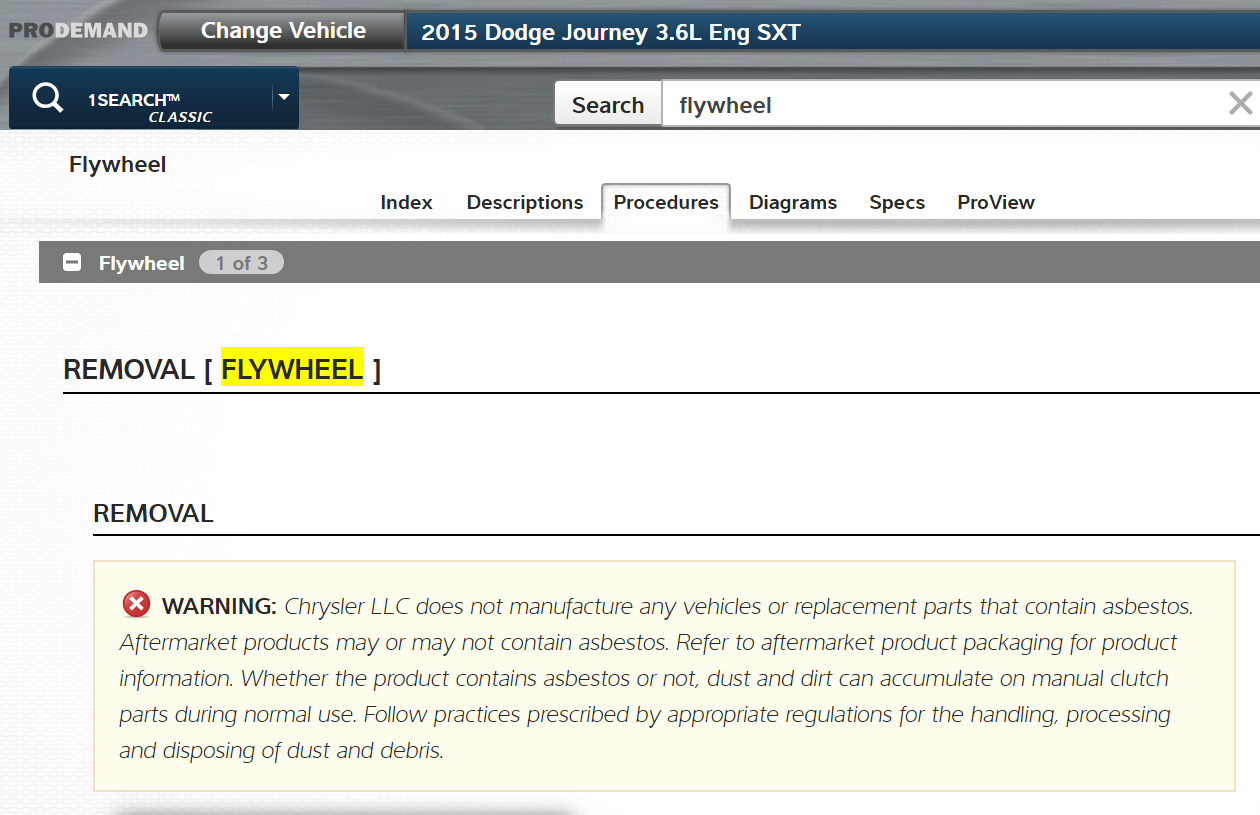
Task: Open the ProView tab
Action: (x=996, y=202)
